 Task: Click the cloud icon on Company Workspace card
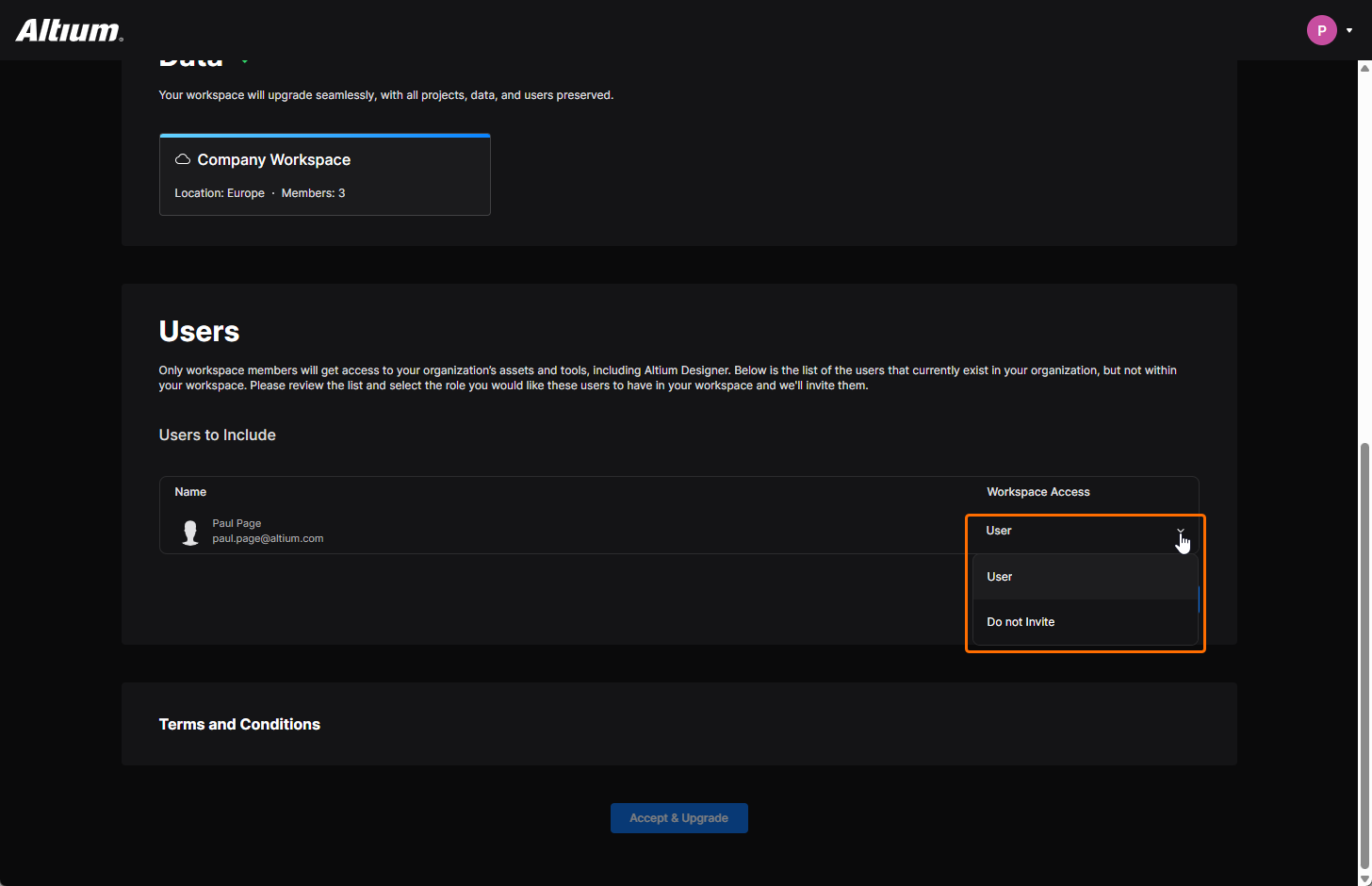[183, 159]
